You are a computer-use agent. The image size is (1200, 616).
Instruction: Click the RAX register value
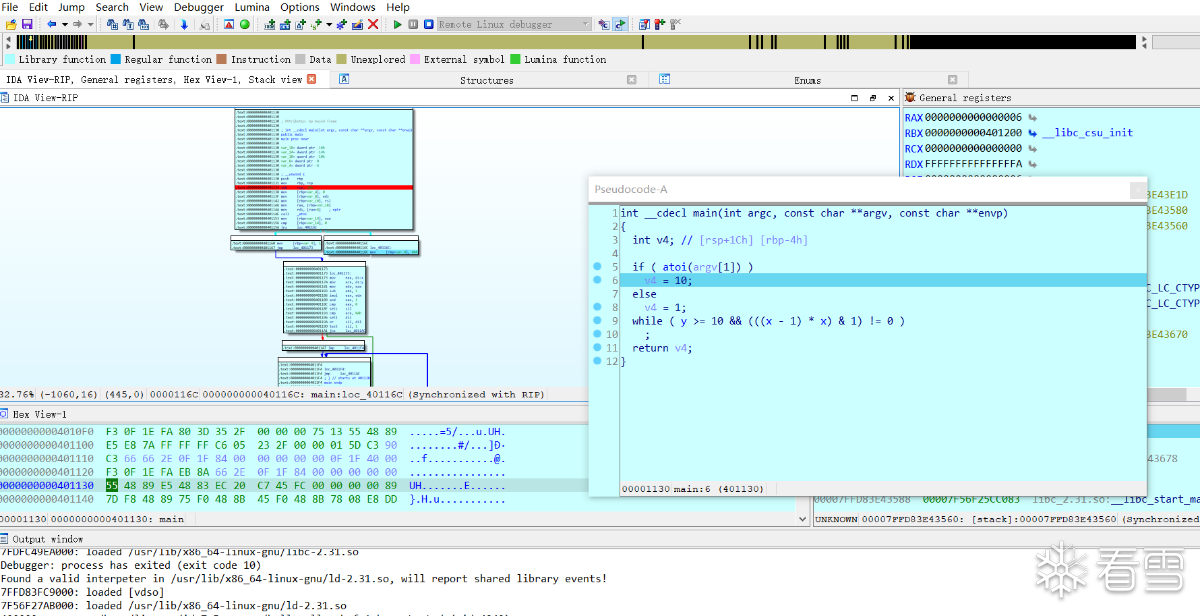pyautogui.click(x=973, y=117)
